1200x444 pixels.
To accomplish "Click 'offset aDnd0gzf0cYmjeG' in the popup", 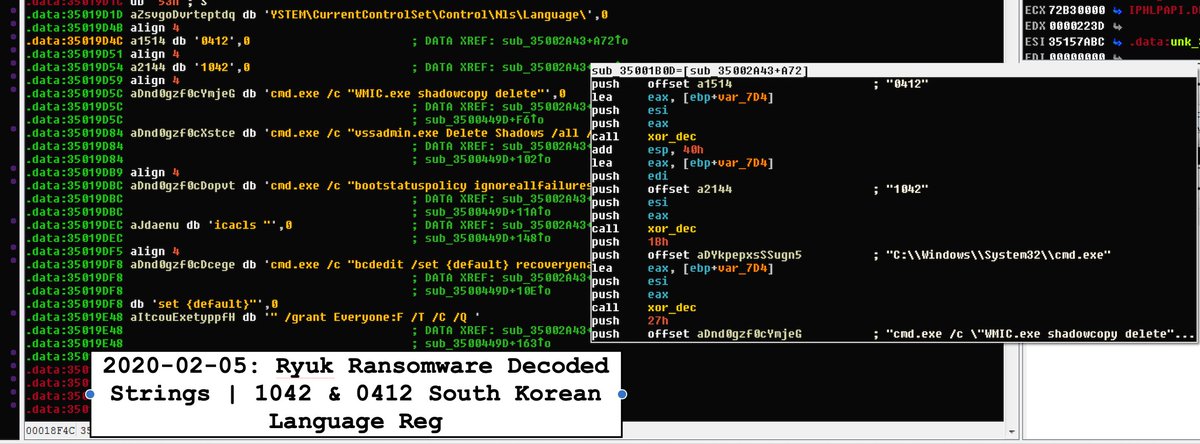I will [725, 332].
